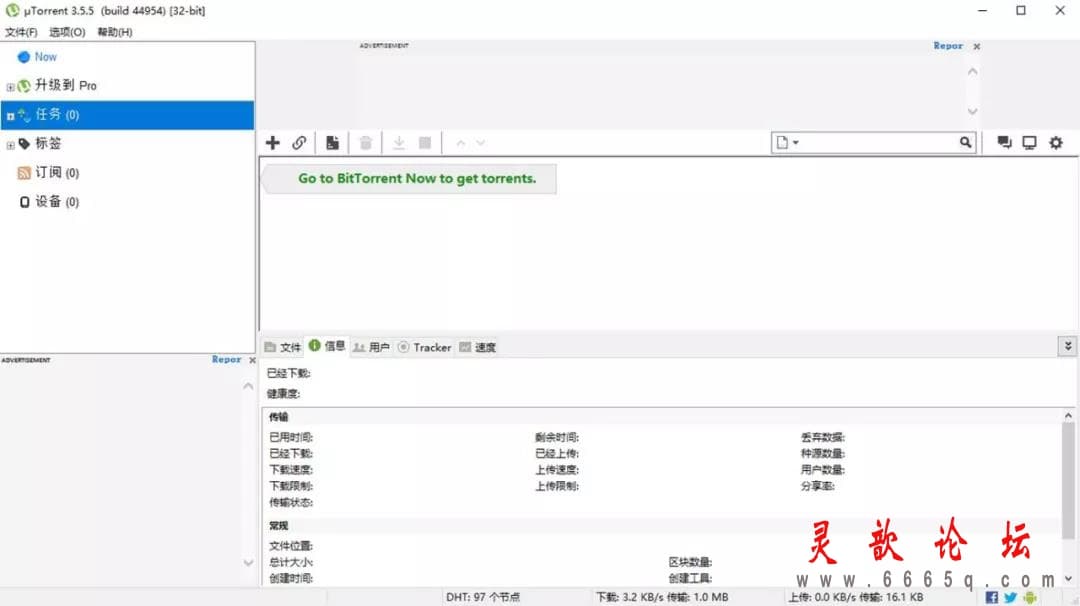Collapse the 任务 tree node toggle

10,116
